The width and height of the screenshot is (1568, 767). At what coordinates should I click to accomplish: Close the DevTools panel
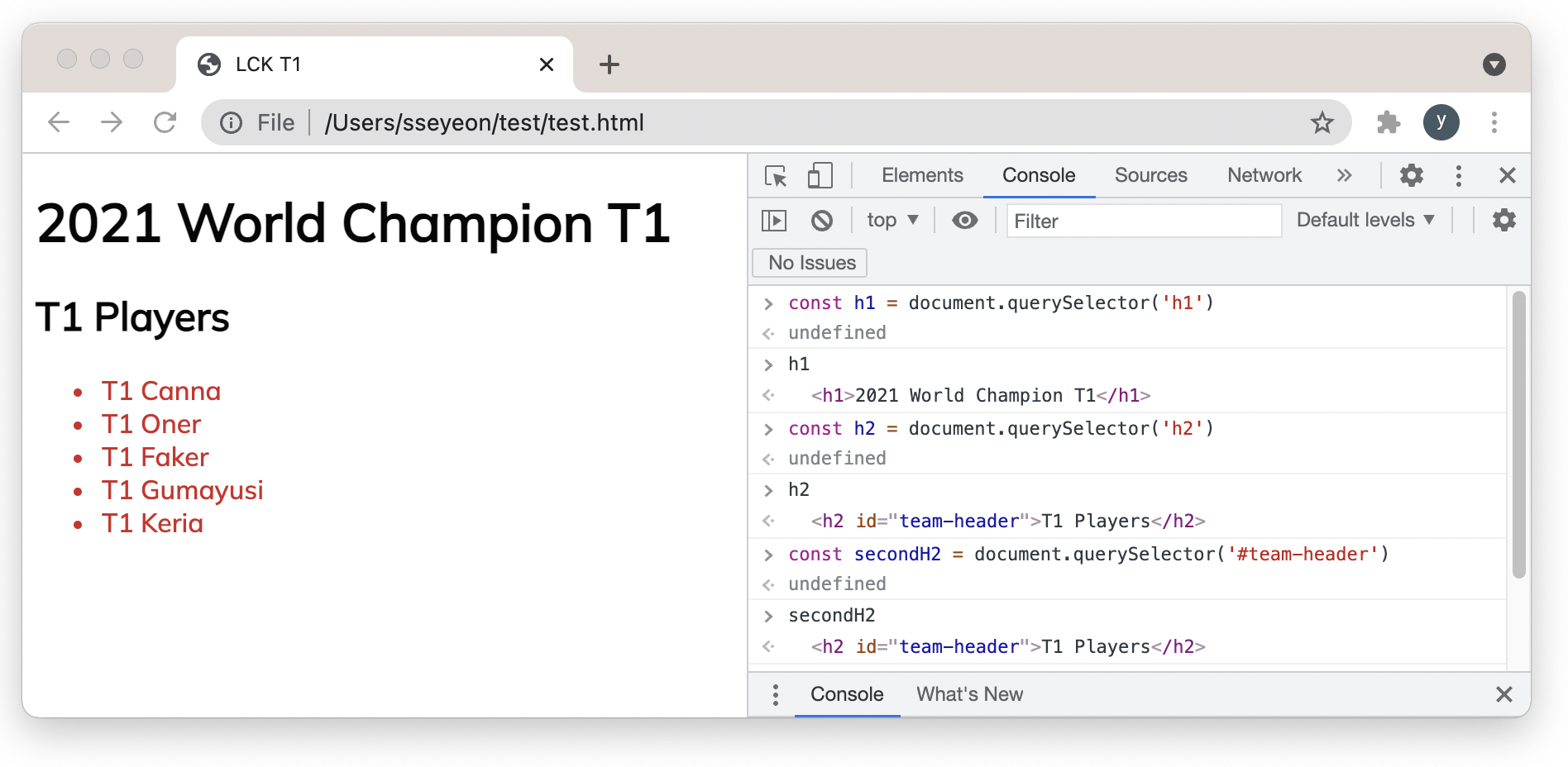[x=1508, y=175]
